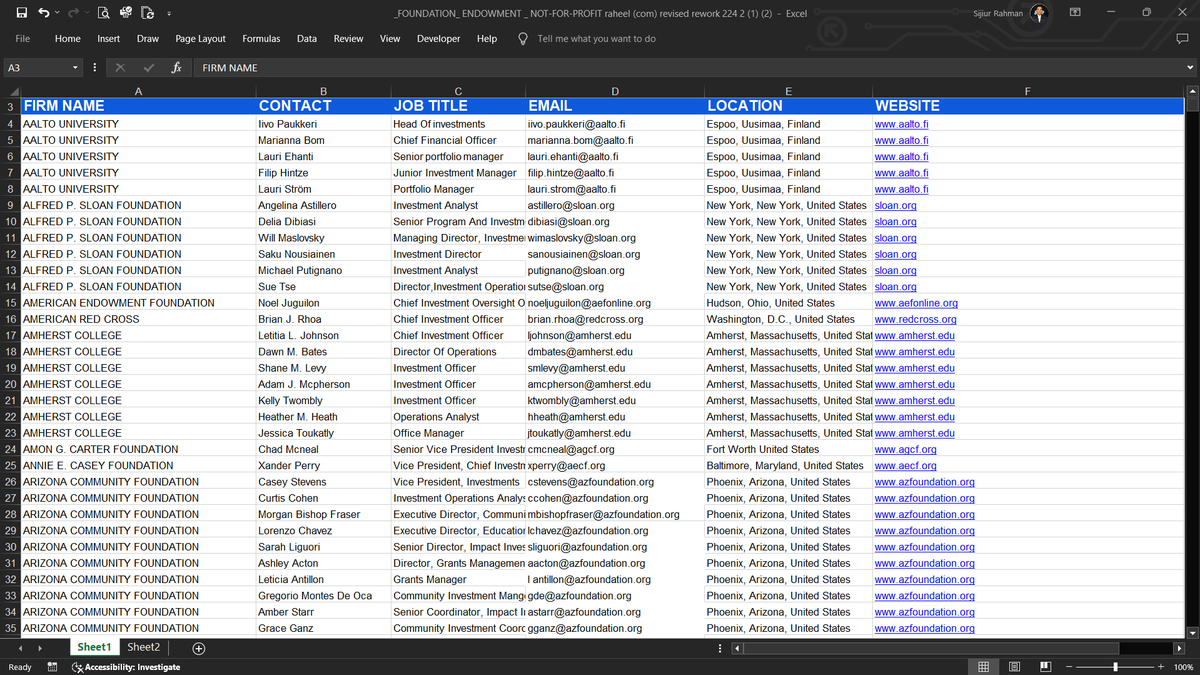The width and height of the screenshot is (1200, 675).
Task: Open the File tab
Action: [x=23, y=39]
